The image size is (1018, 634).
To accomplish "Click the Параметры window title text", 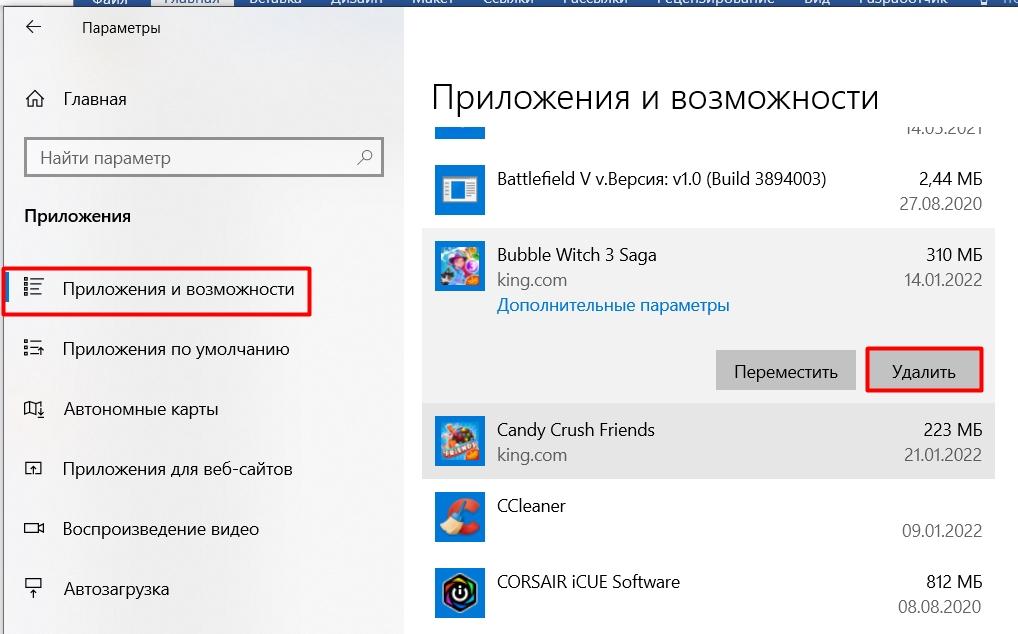I will tap(121, 28).
